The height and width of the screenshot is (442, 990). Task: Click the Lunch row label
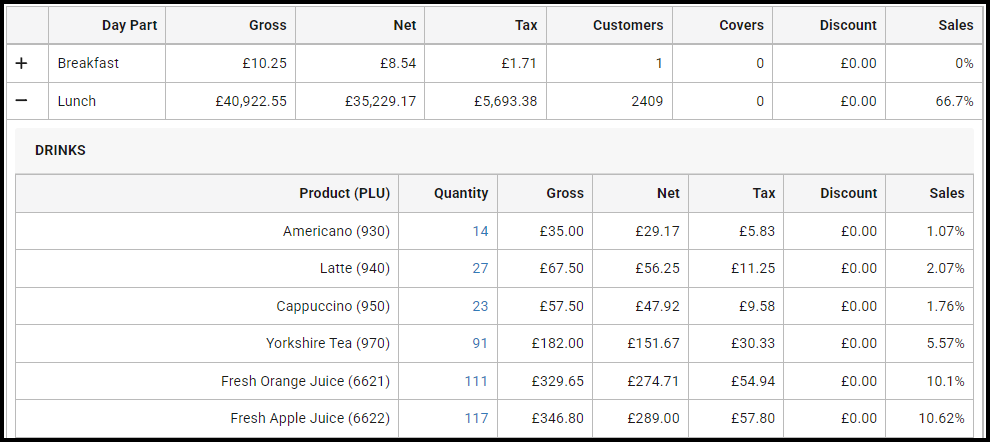[x=77, y=101]
